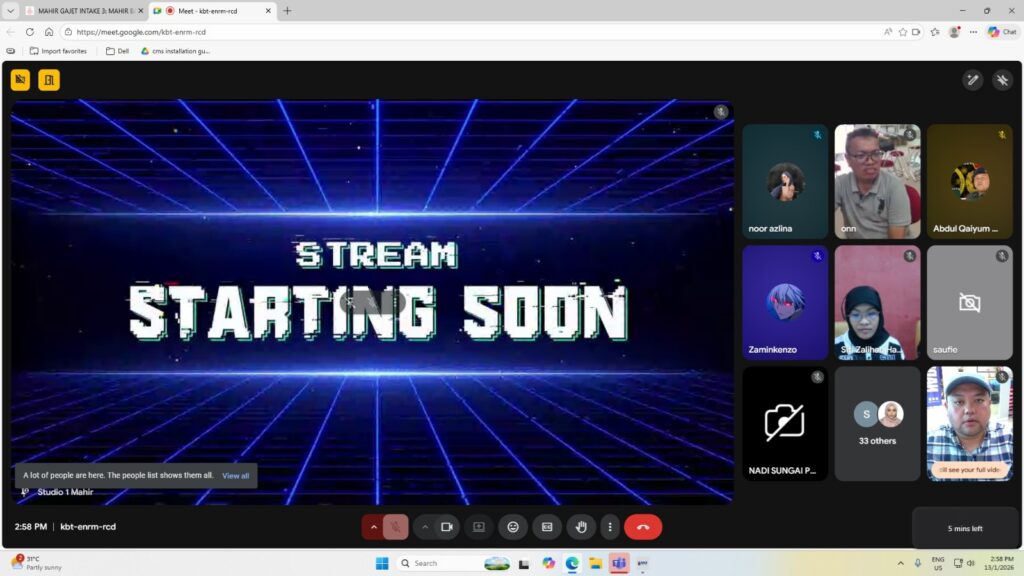
Task: Click the View all link in people notice
Action: (236, 476)
